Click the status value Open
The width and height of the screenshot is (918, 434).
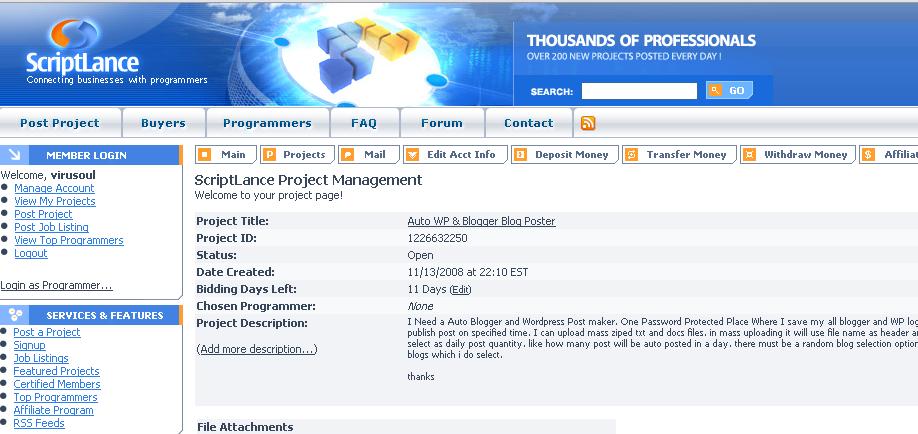420,255
